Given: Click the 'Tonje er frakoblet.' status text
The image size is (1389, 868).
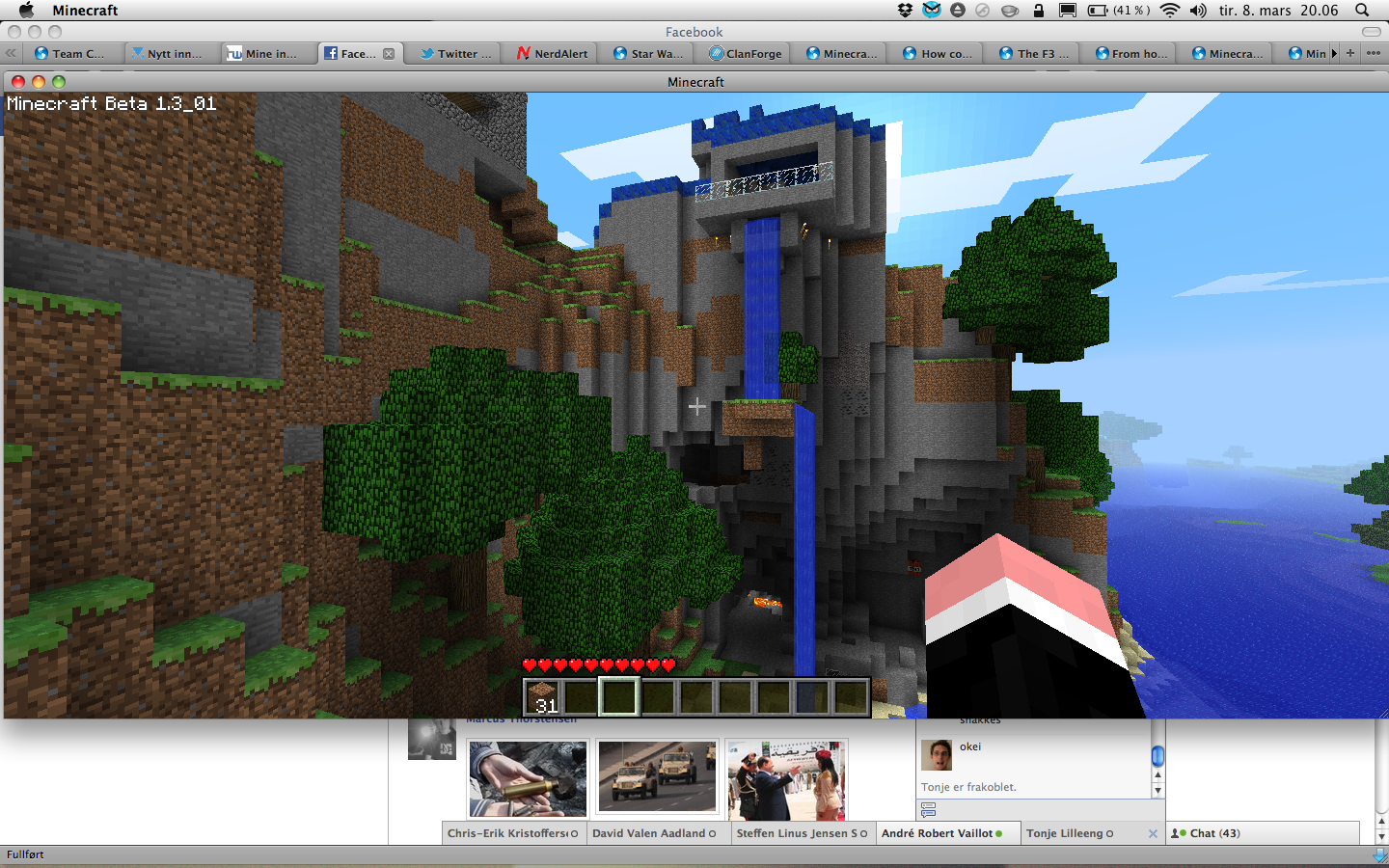Looking at the screenshot, I should (968, 787).
